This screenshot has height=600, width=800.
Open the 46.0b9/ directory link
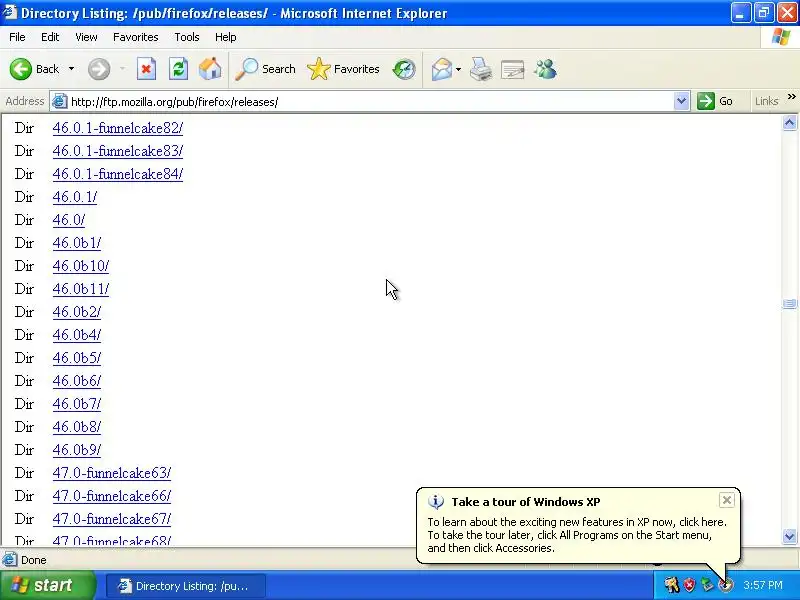pyautogui.click(x=77, y=449)
